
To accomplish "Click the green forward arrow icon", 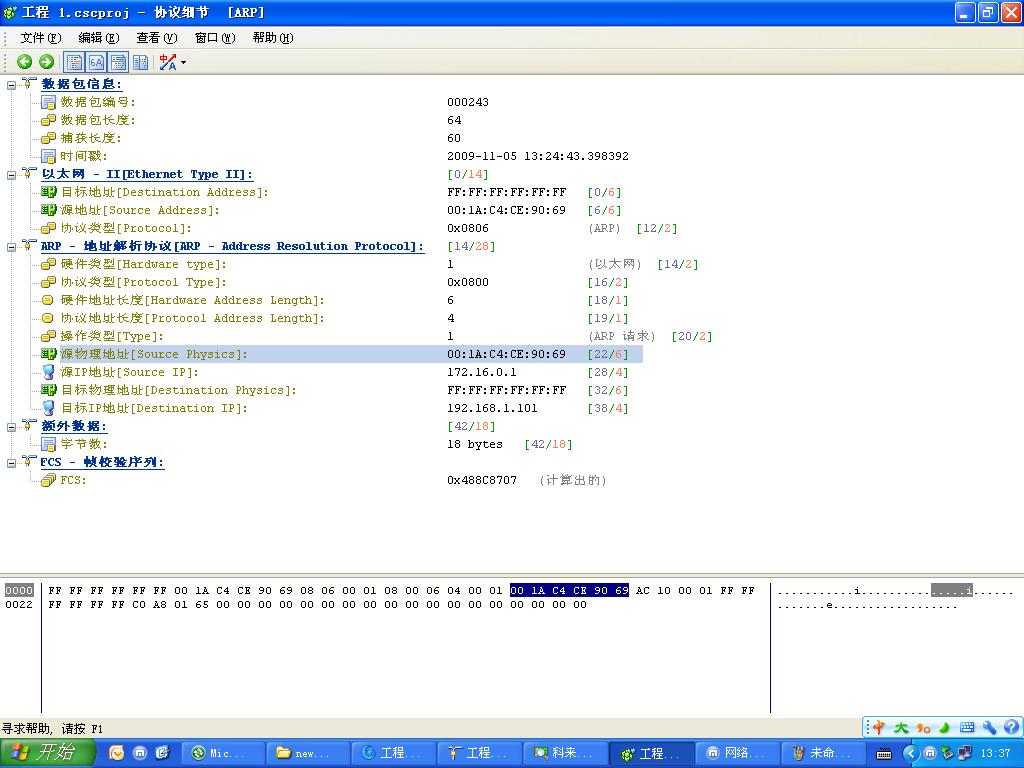I will [x=46, y=62].
